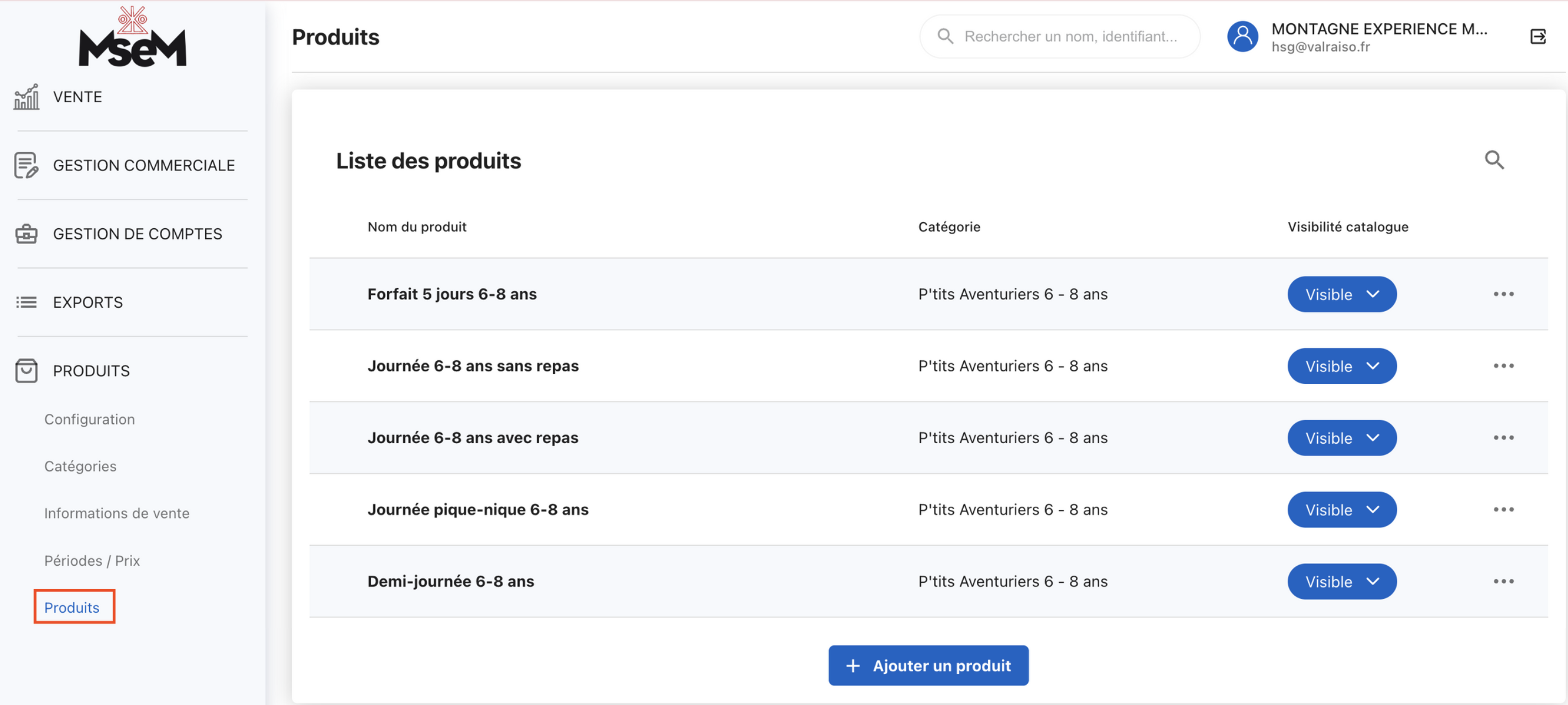
Task: Open product Journée 6-8 ans avec repas
Action: tap(472, 438)
